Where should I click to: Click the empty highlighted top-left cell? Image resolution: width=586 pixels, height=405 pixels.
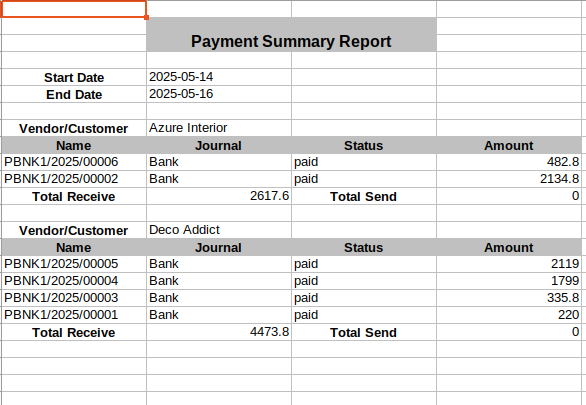pyautogui.click(x=74, y=9)
